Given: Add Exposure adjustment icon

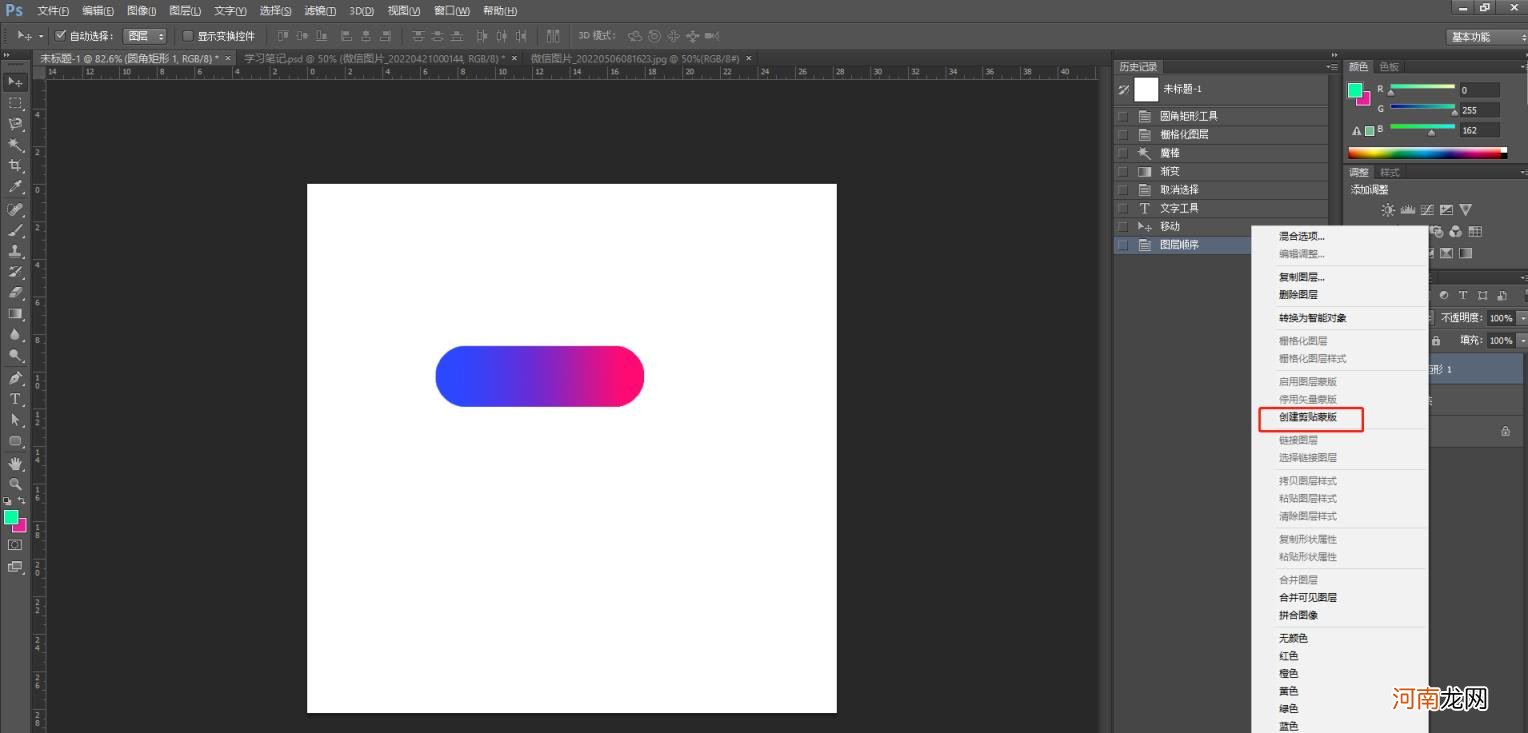Looking at the screenshot, I should point(1446,210).
